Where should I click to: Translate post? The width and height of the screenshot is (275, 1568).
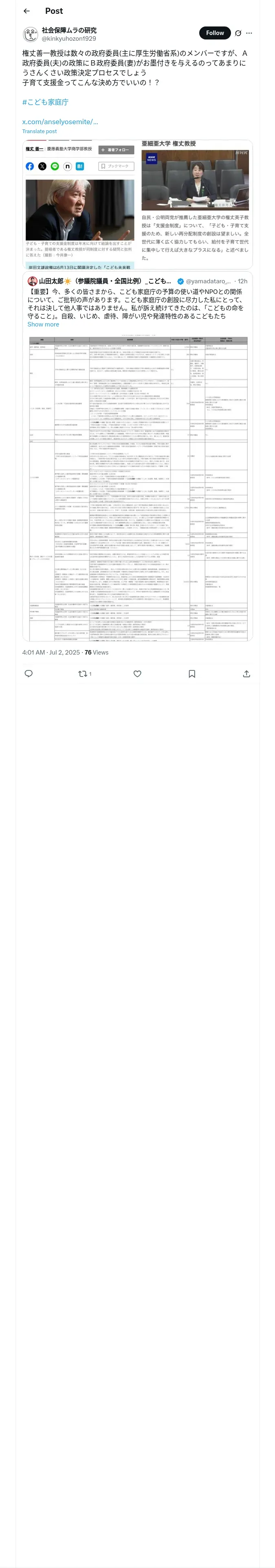pyautogui.click(x=40, y=131)
